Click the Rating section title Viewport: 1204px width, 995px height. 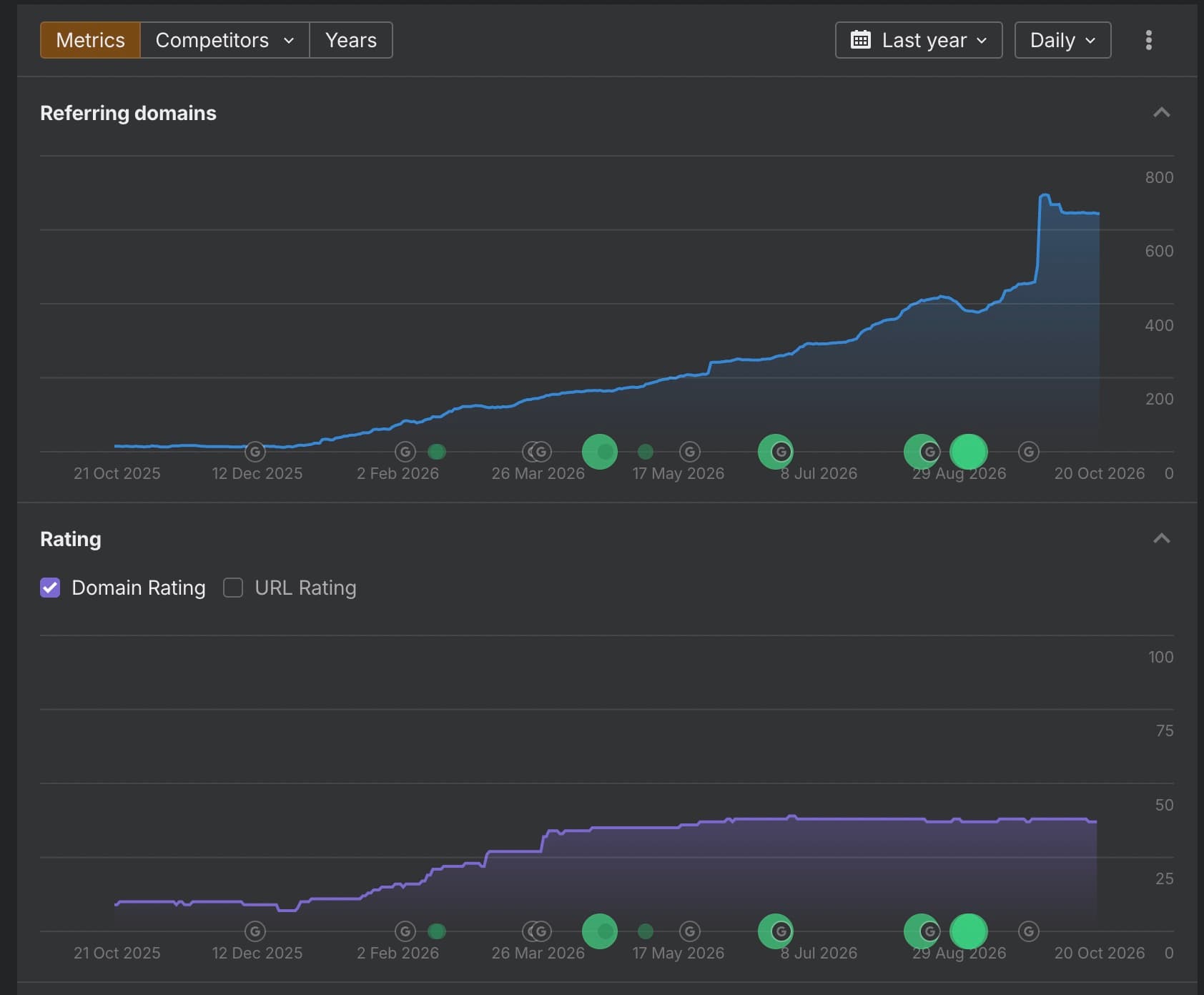click(71, 539)
